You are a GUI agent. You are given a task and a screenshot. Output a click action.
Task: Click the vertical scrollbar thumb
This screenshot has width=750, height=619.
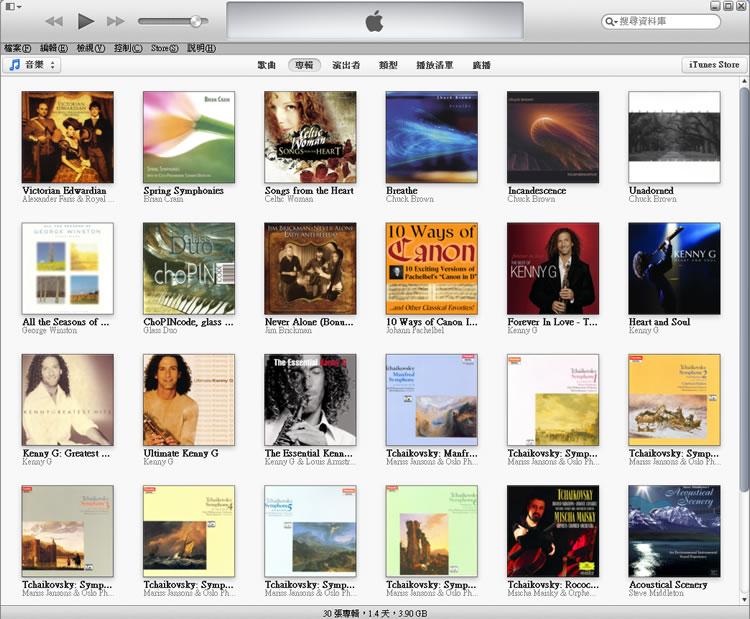click(744, 289)
